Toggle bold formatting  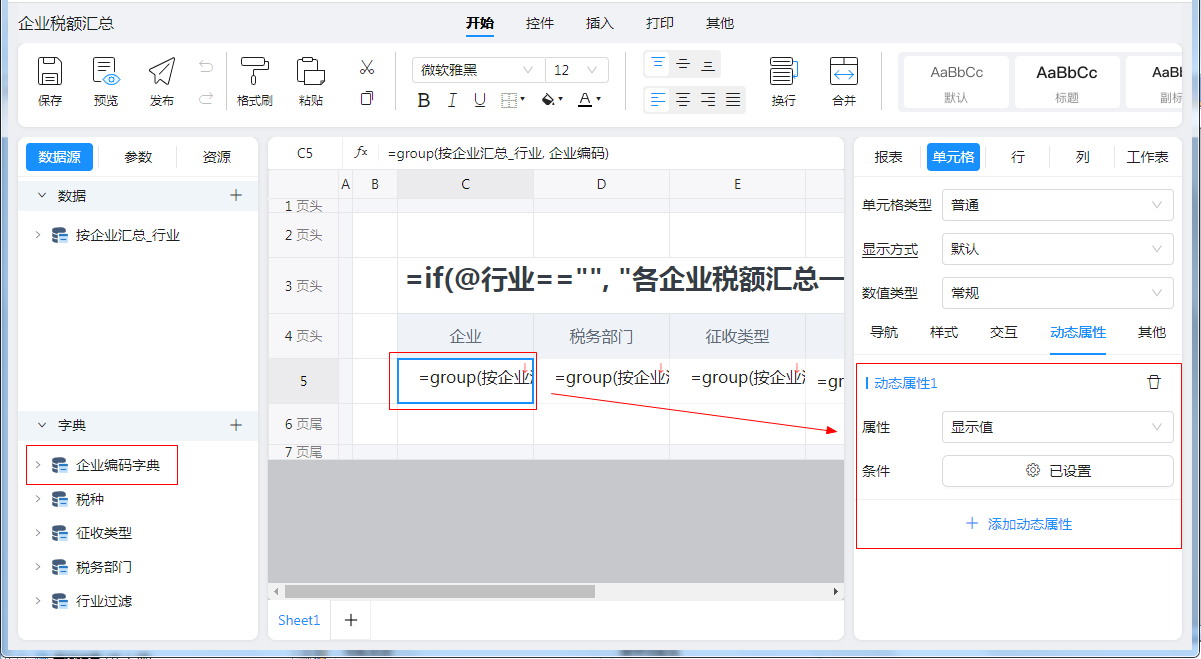[424, 100]
